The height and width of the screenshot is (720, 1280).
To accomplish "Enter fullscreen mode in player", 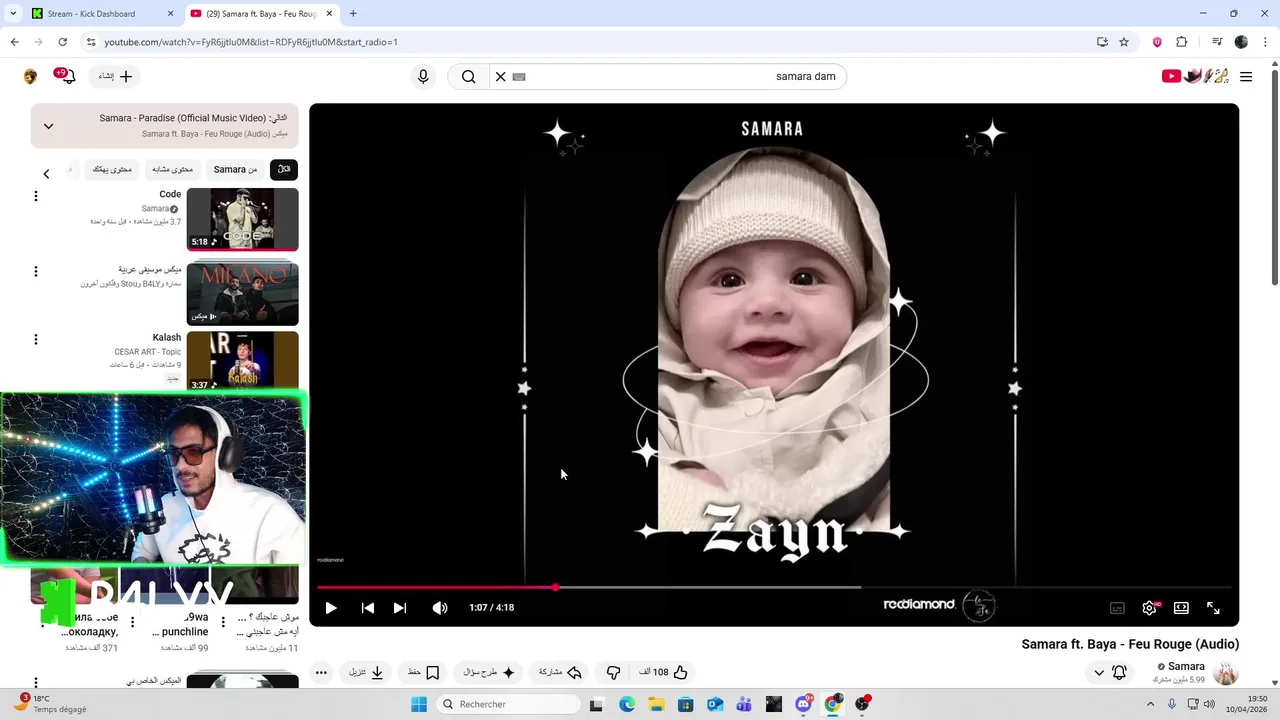I will click(1213, 608).
